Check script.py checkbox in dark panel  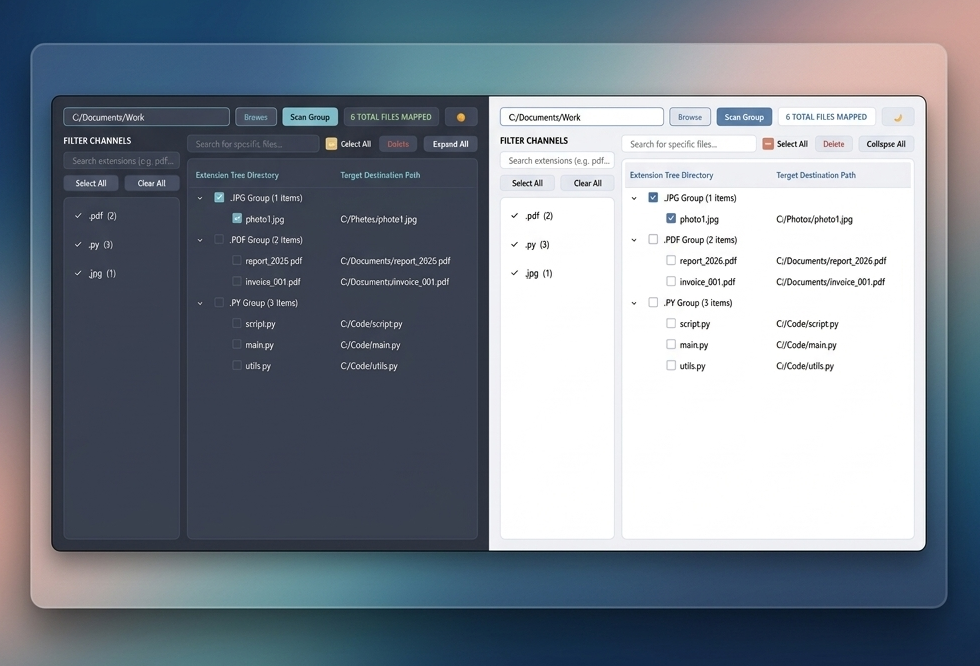click(x=237, y=323)
